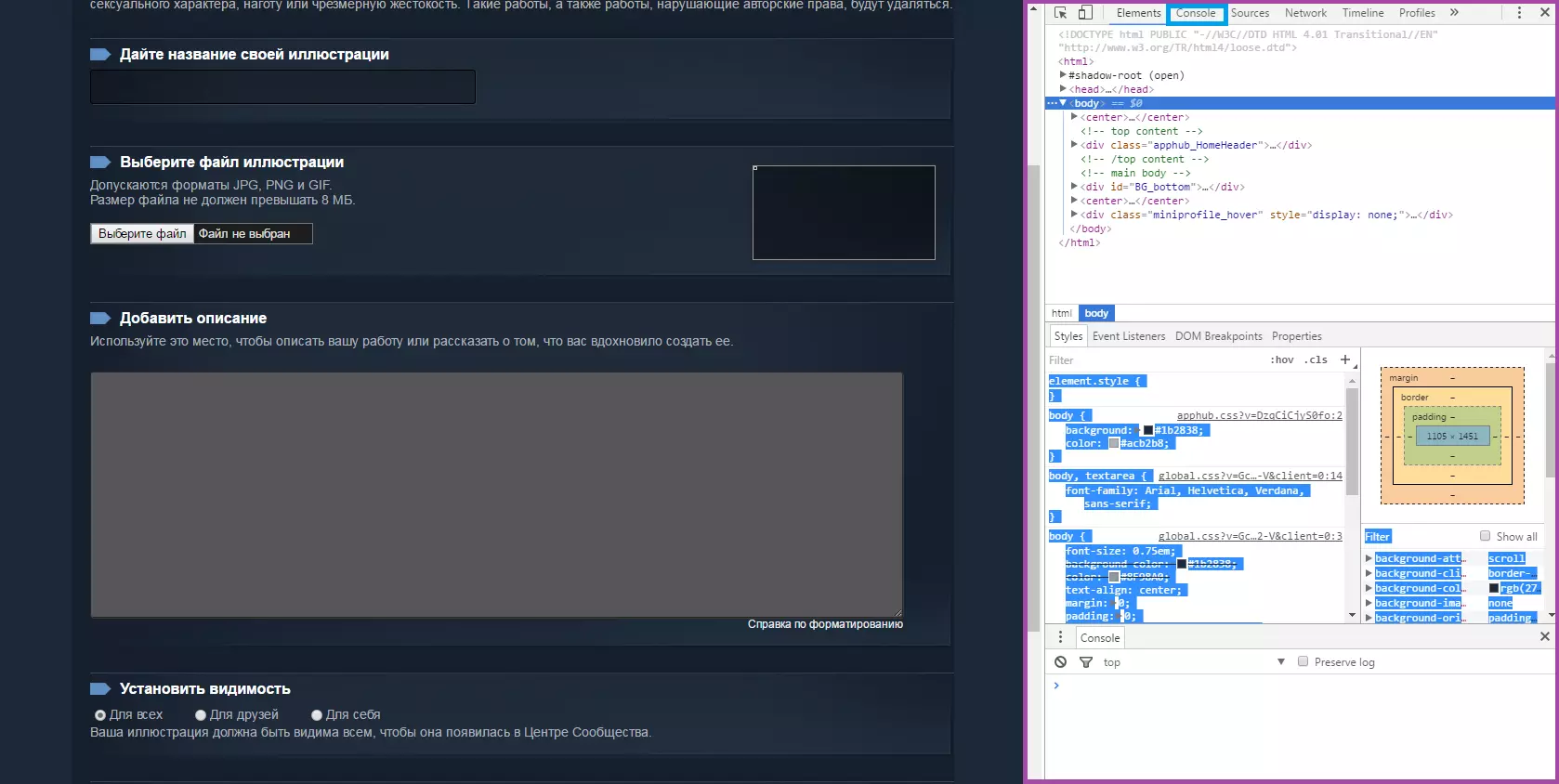The image size is (1559, 784).
Task: Focus the Styles pane Filter field
Action: tap(1152, 360)
